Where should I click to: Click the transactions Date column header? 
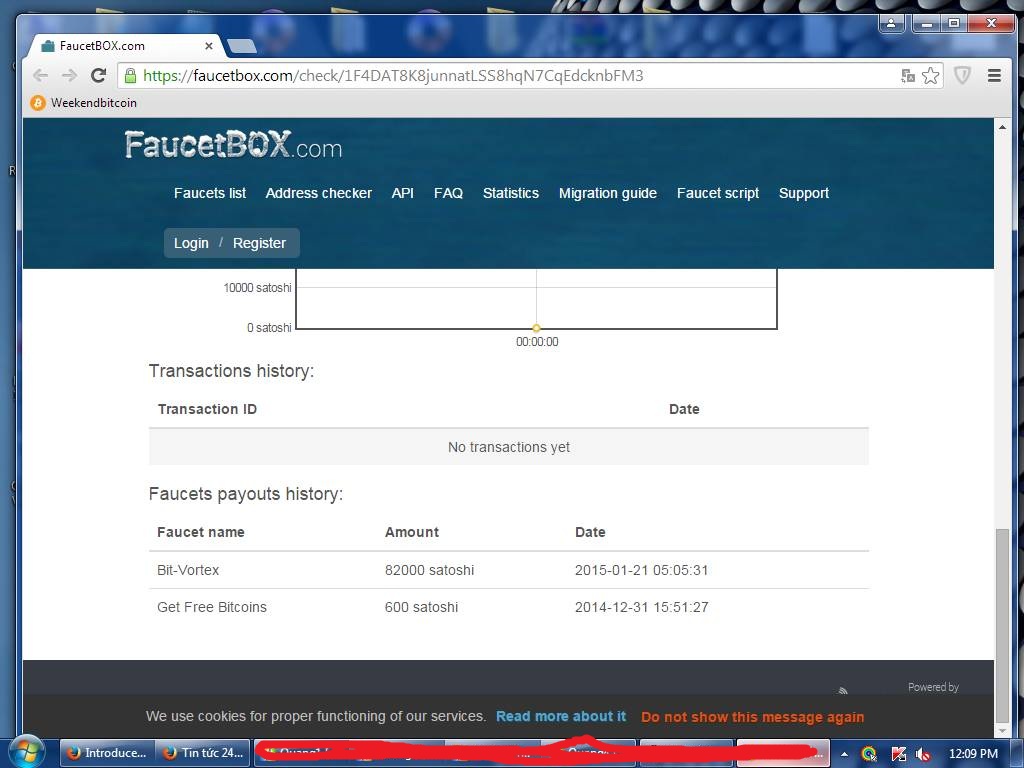point(684,409)
